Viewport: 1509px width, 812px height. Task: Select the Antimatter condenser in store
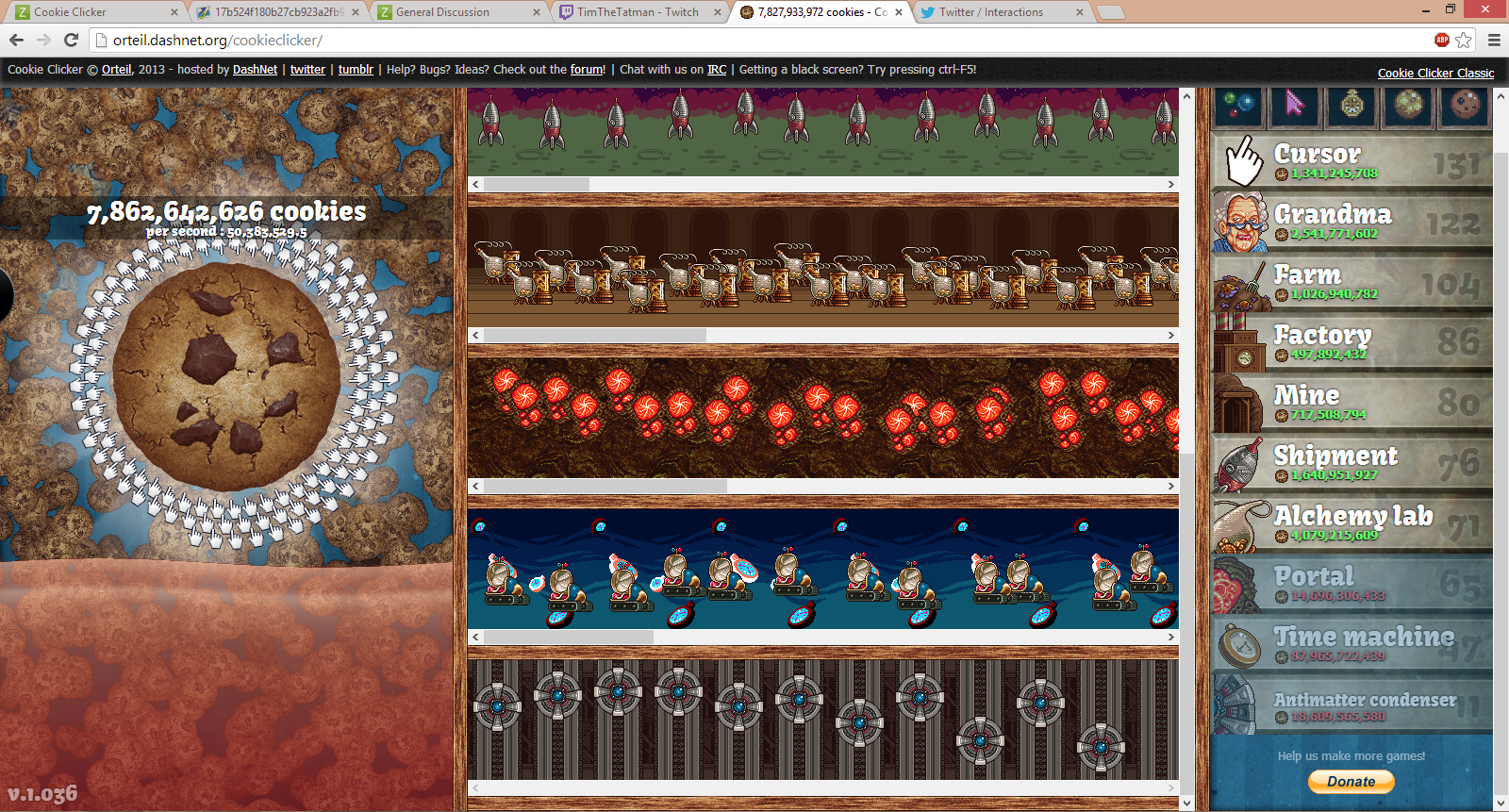1351,705
